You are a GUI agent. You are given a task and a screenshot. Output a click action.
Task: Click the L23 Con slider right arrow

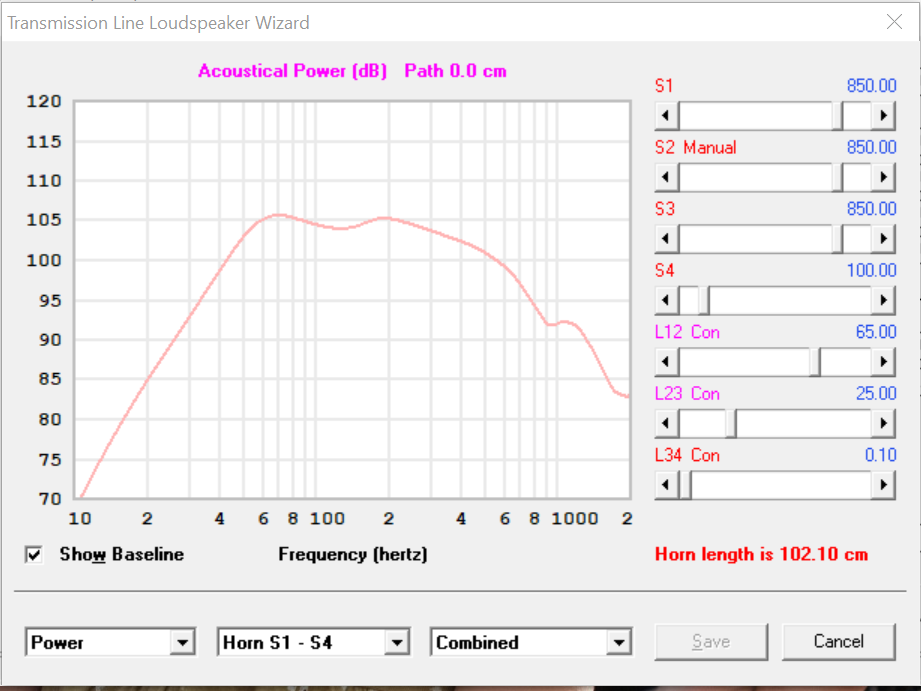coord(883,424)
